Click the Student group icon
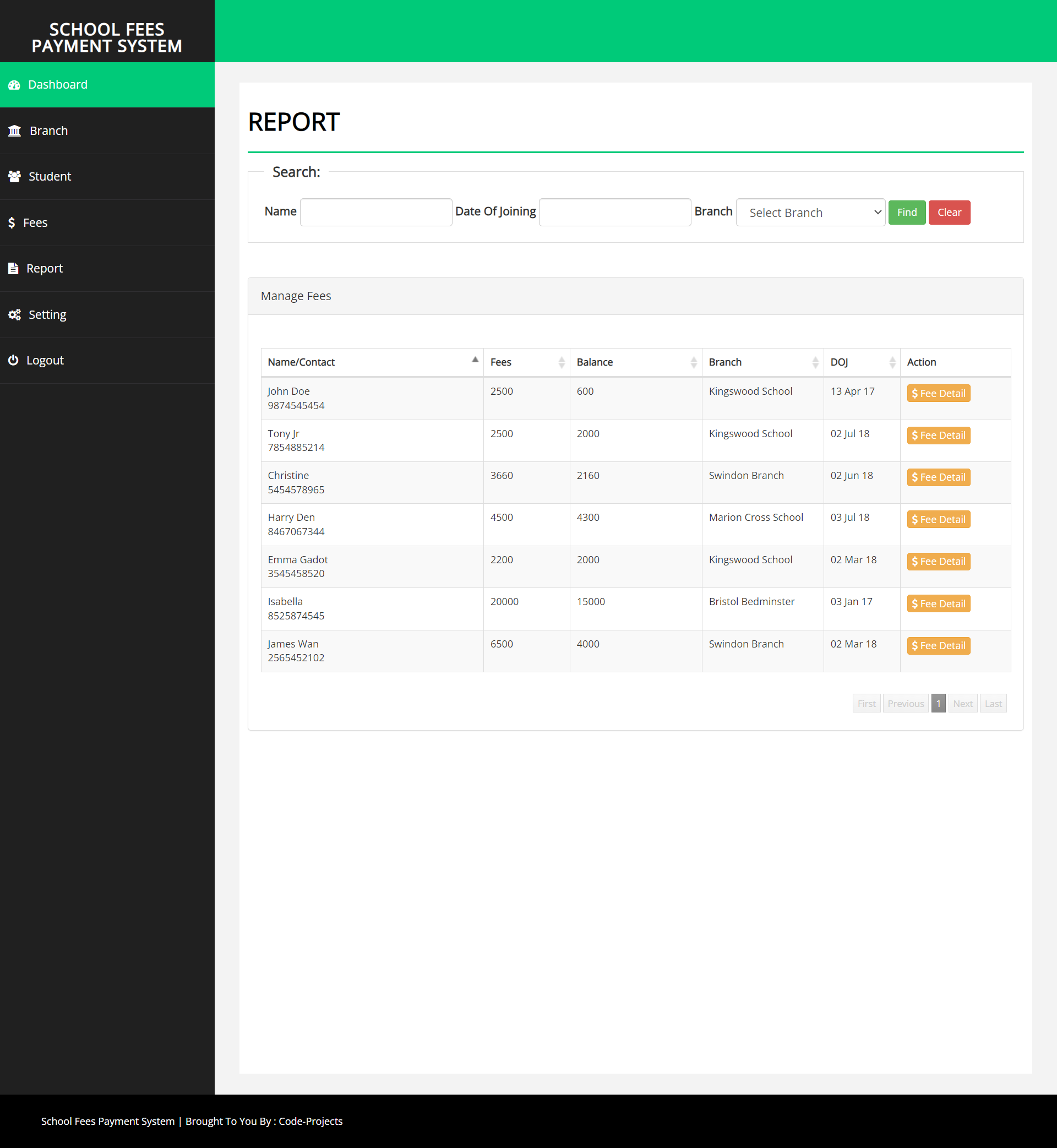This screenshot has width=1057, height=1148. 14,177
